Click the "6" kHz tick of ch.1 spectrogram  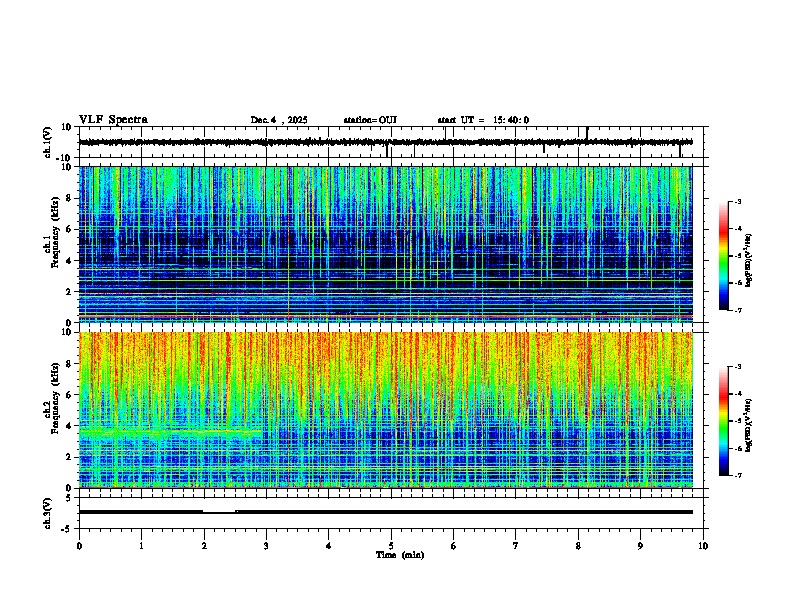pyautogui.click(x=69, y=229)
